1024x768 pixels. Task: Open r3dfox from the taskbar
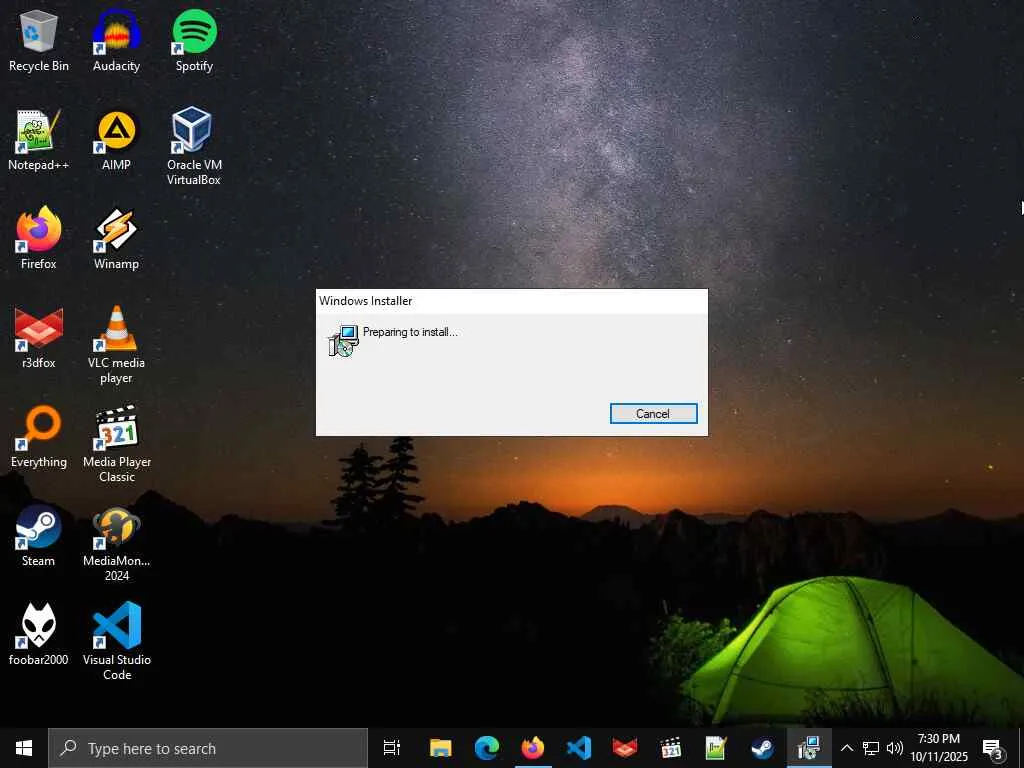(x=625, y=748)
